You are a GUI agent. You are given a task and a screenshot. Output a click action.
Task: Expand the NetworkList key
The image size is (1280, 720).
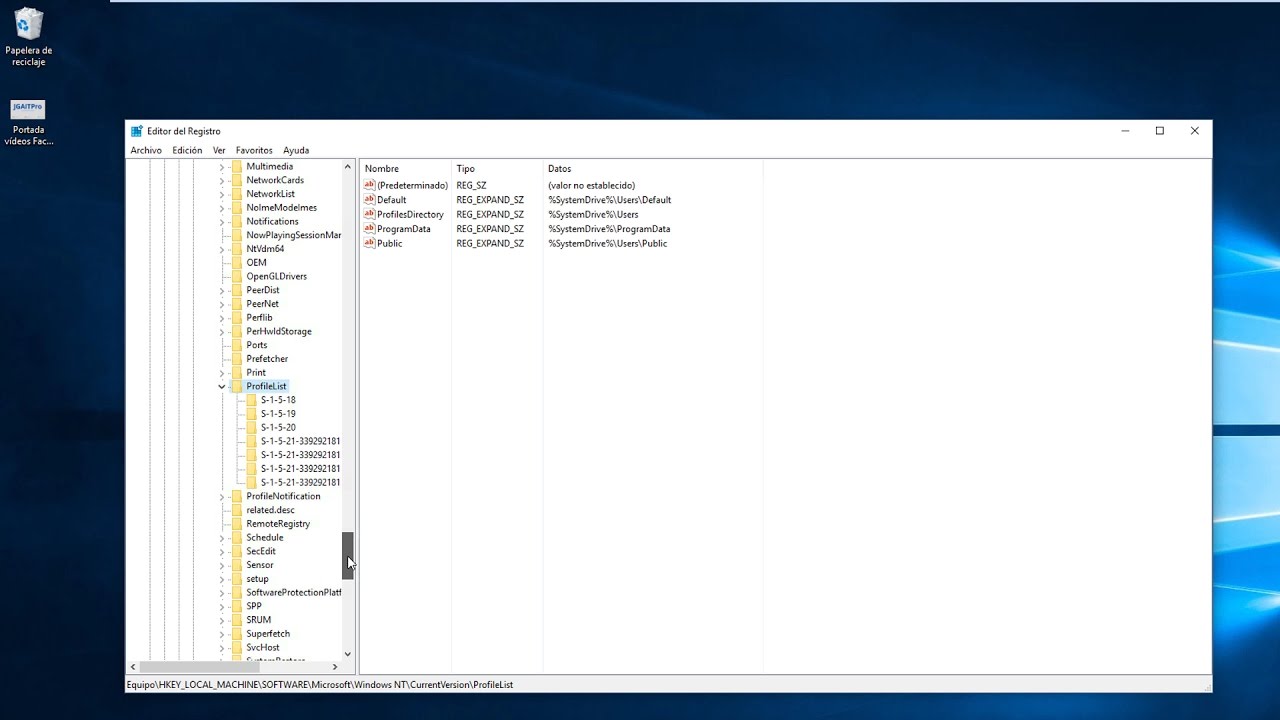[222, 194]
